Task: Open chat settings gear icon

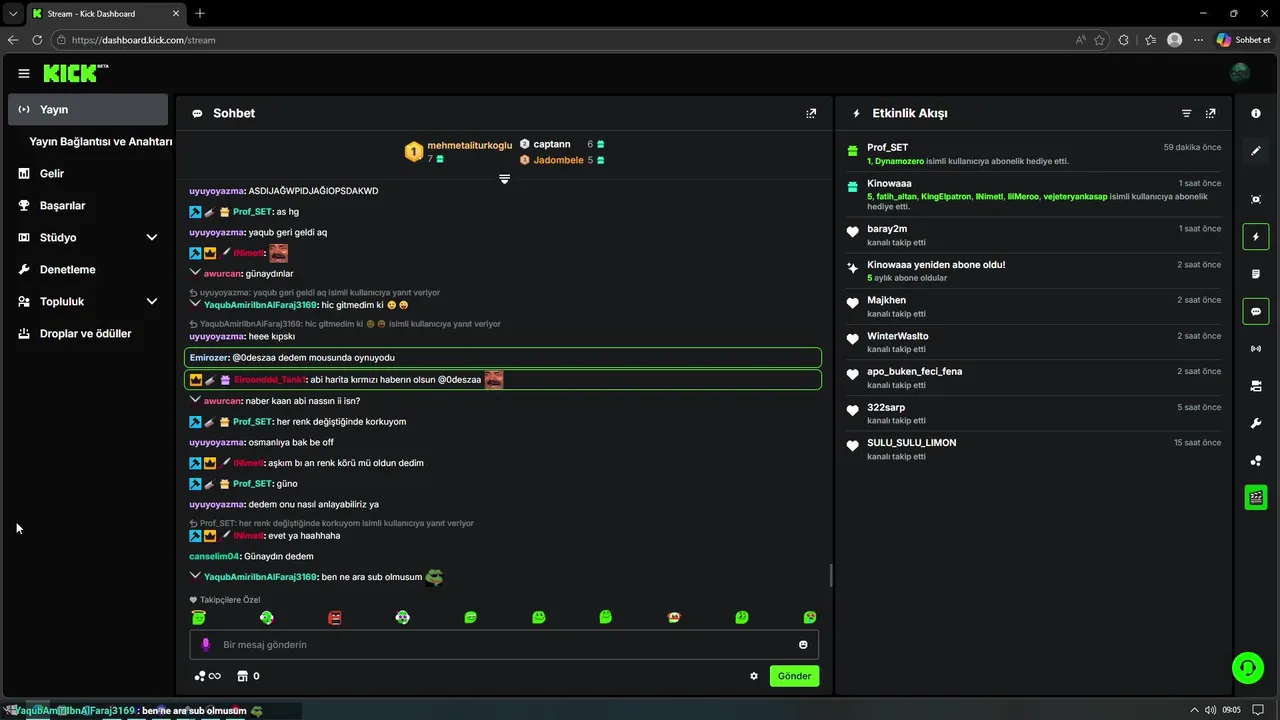Action: (754, 676)
